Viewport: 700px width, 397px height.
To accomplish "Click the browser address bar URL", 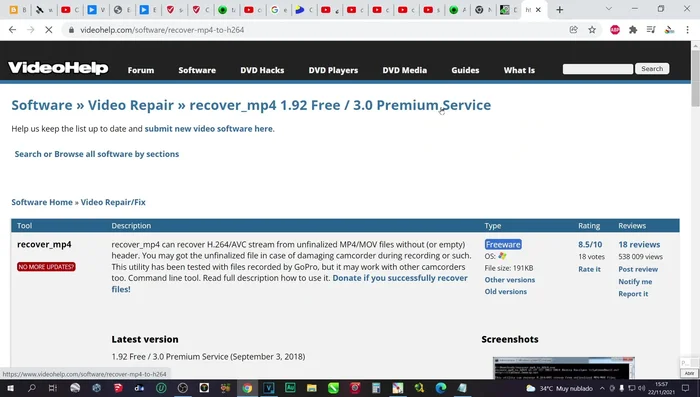I will [x=162, y=30].
